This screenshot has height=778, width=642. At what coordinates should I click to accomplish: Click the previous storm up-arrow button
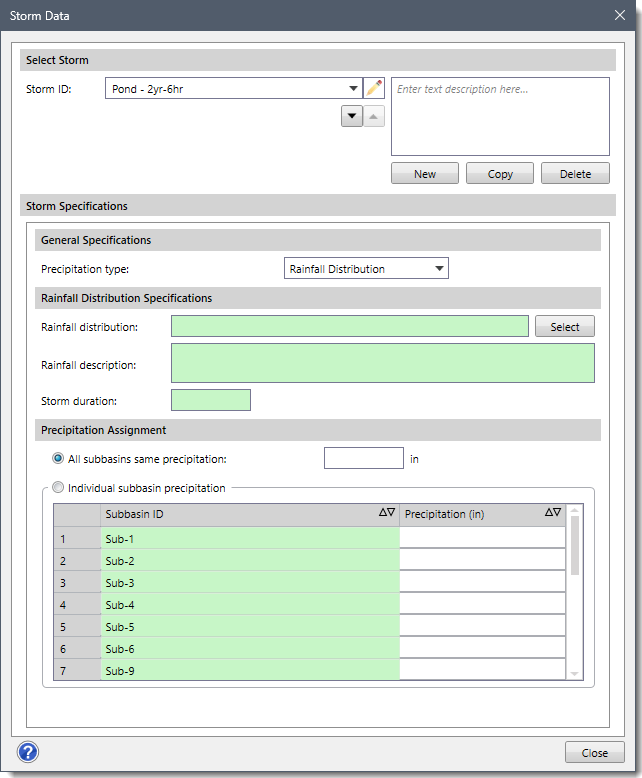point(372,117)
